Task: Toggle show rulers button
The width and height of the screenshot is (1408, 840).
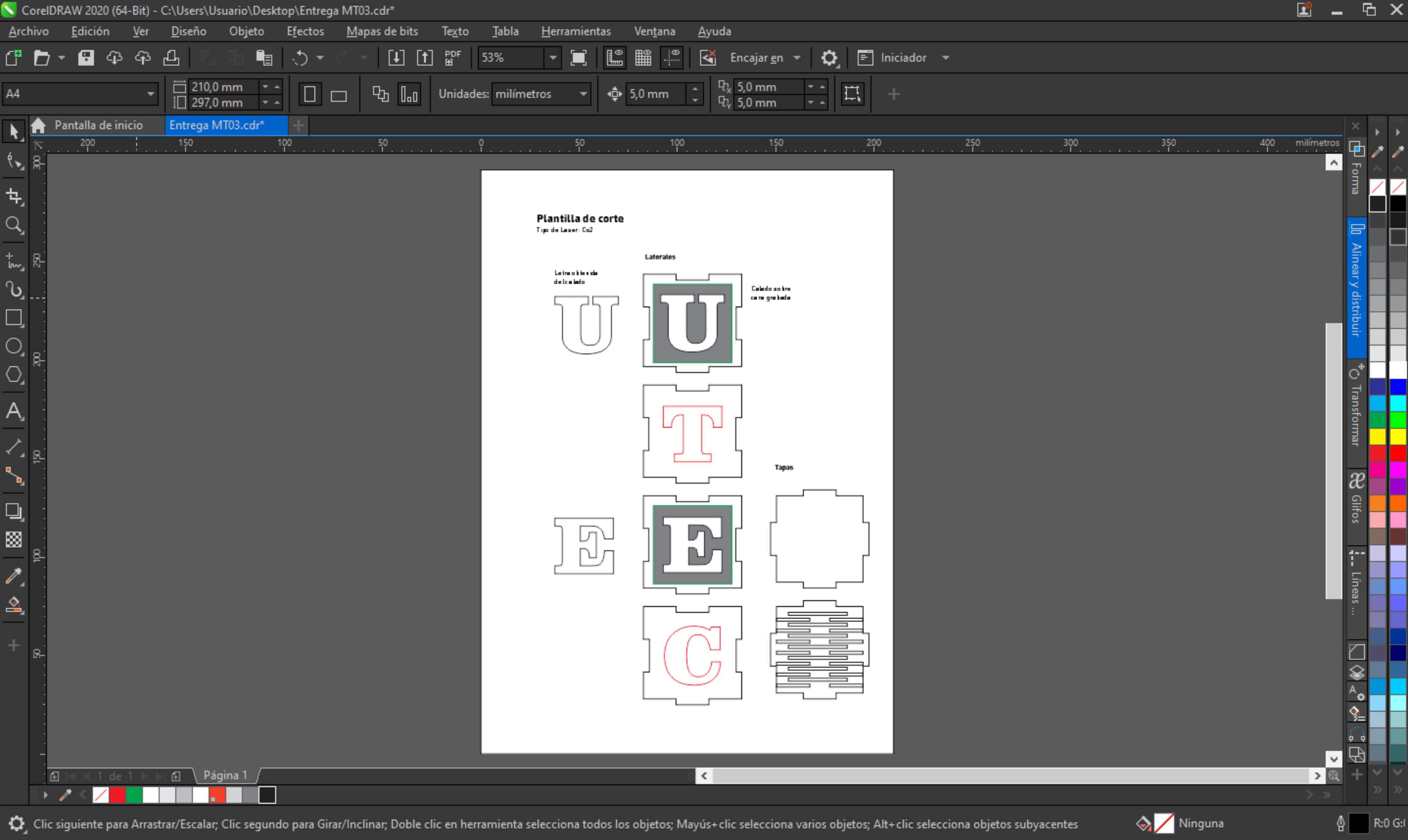Action: tap(615, 58)
